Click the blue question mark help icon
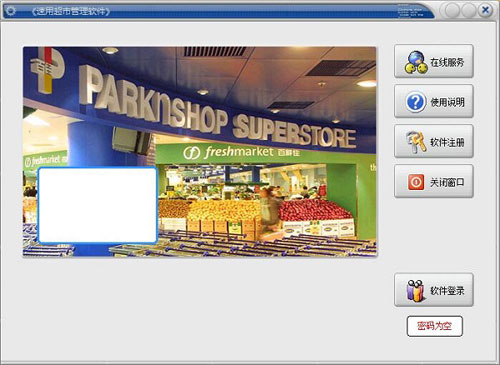 415,102
